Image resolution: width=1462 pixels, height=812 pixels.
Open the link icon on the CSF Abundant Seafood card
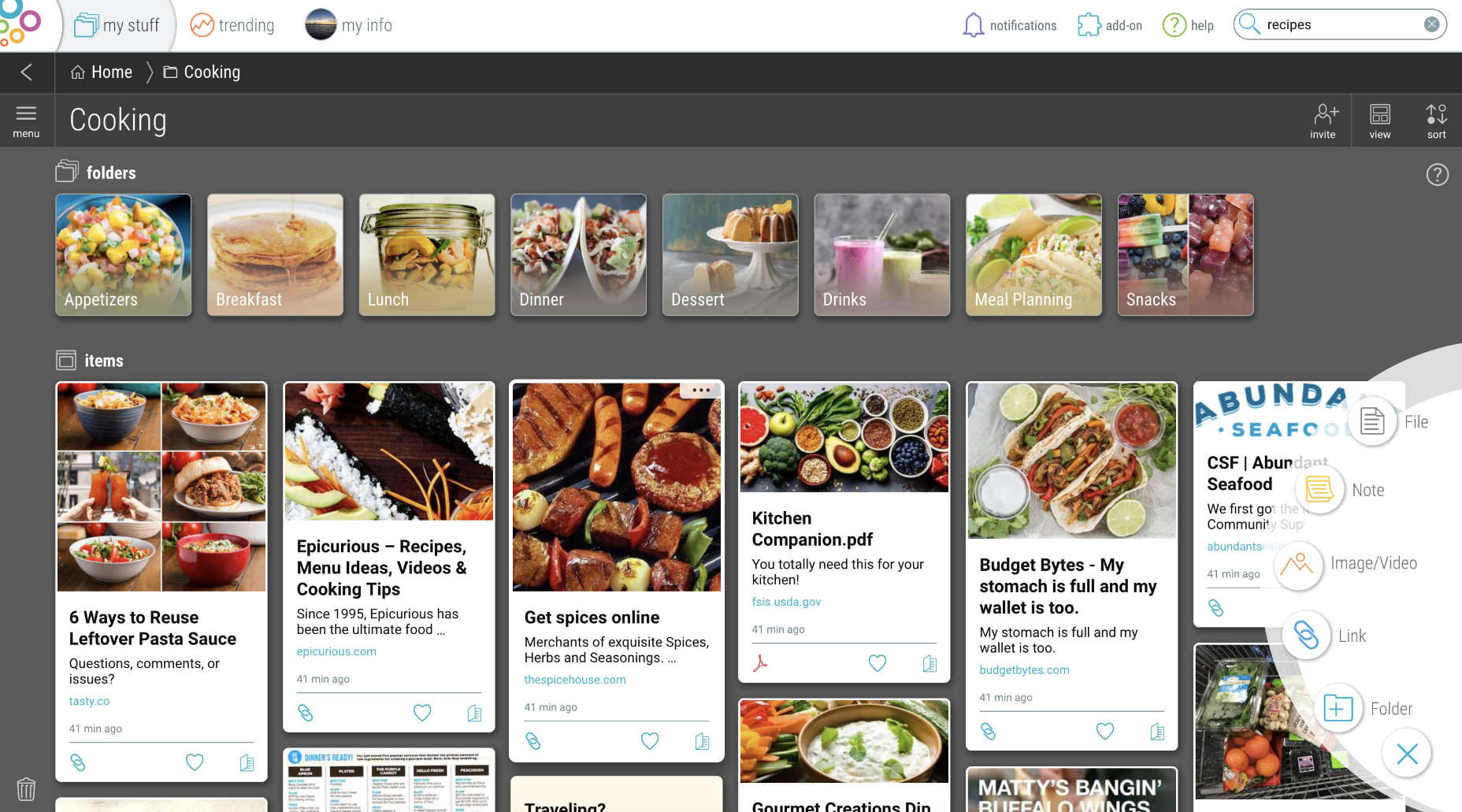coord(1215,607)
